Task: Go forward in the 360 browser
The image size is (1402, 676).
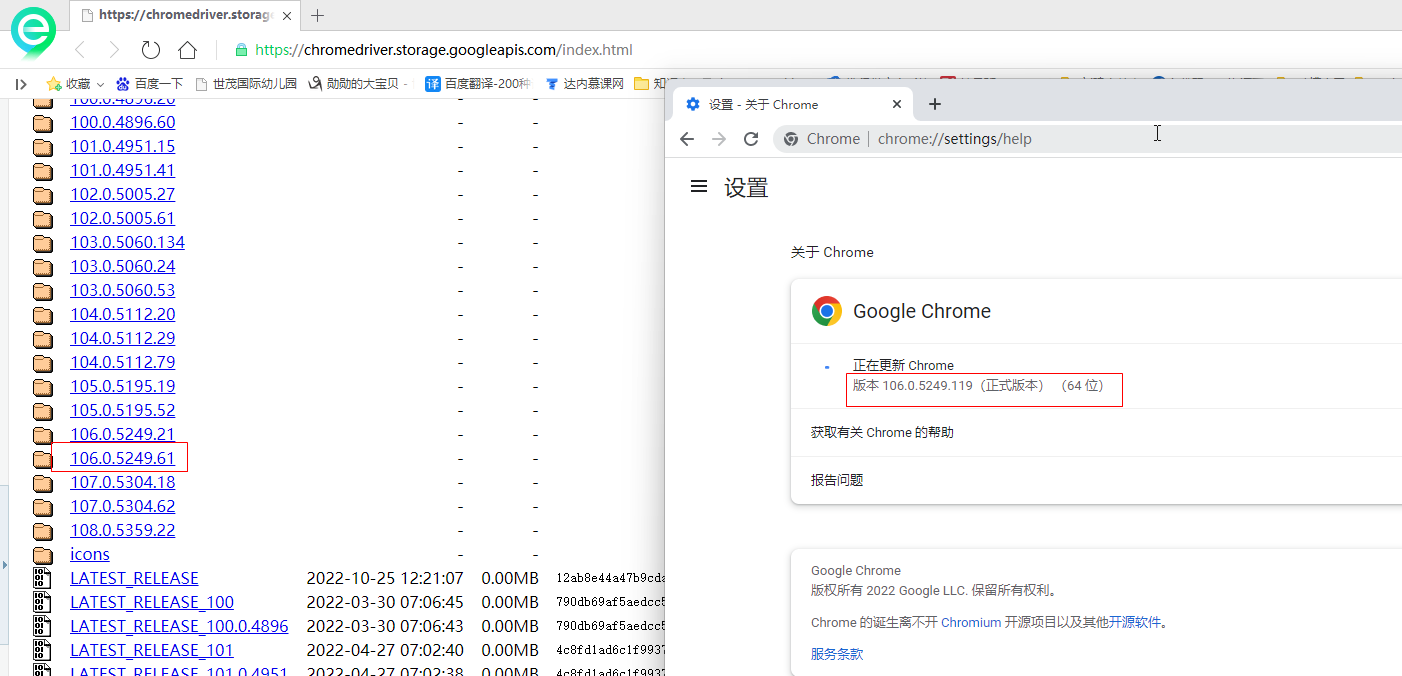Action: (114, 50)
